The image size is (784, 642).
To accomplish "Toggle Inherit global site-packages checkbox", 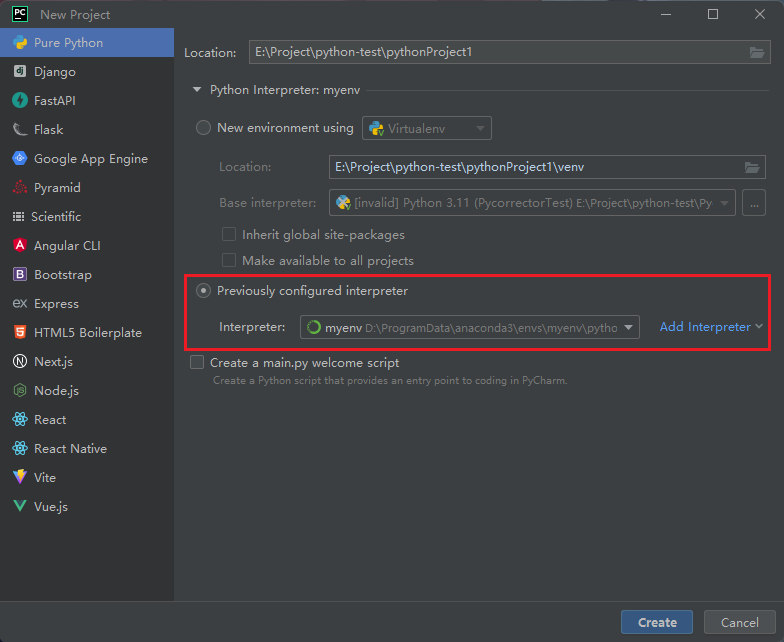I will coord(229,234).
